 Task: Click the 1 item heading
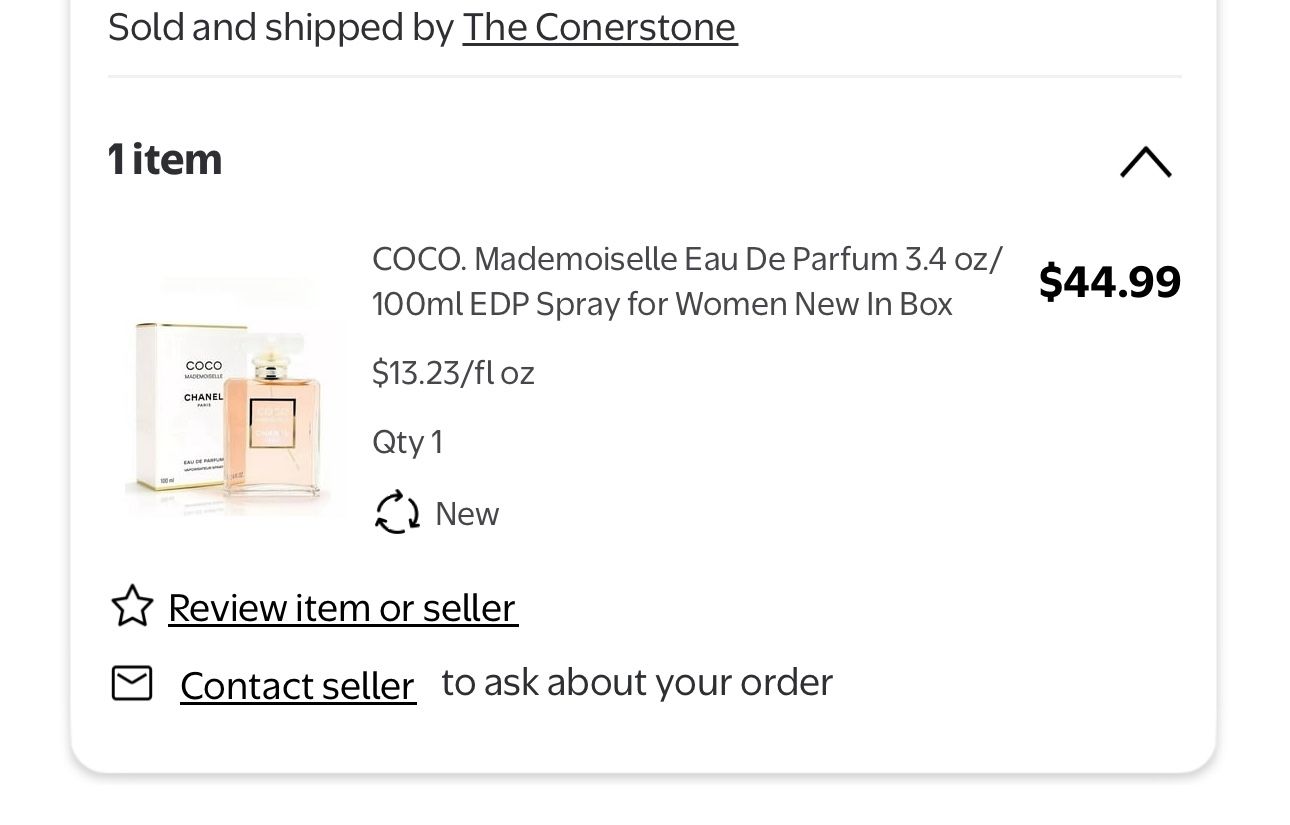click(165, 160)
